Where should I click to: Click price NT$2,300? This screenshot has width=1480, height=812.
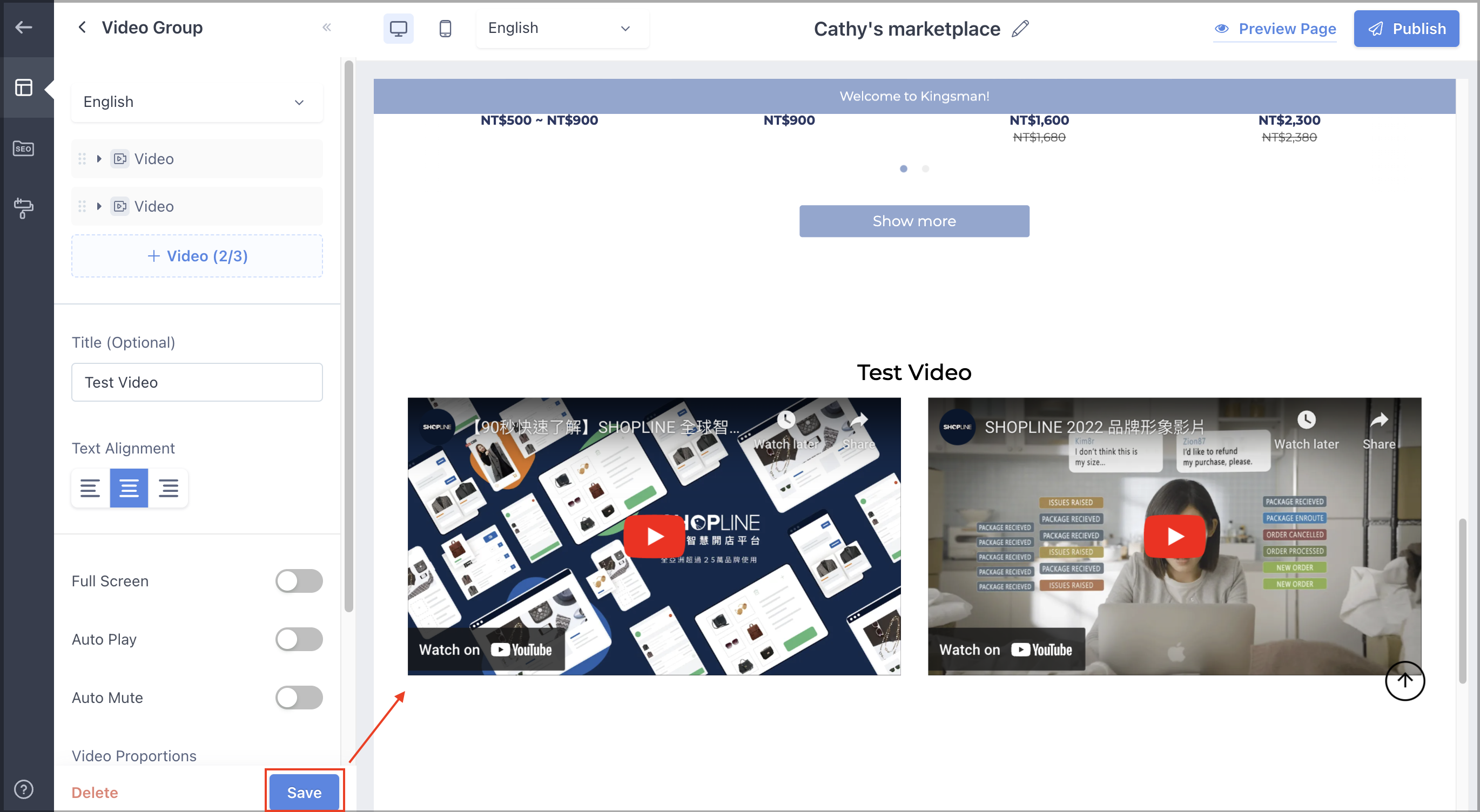pyautogui.click(x=1289, y=120)
